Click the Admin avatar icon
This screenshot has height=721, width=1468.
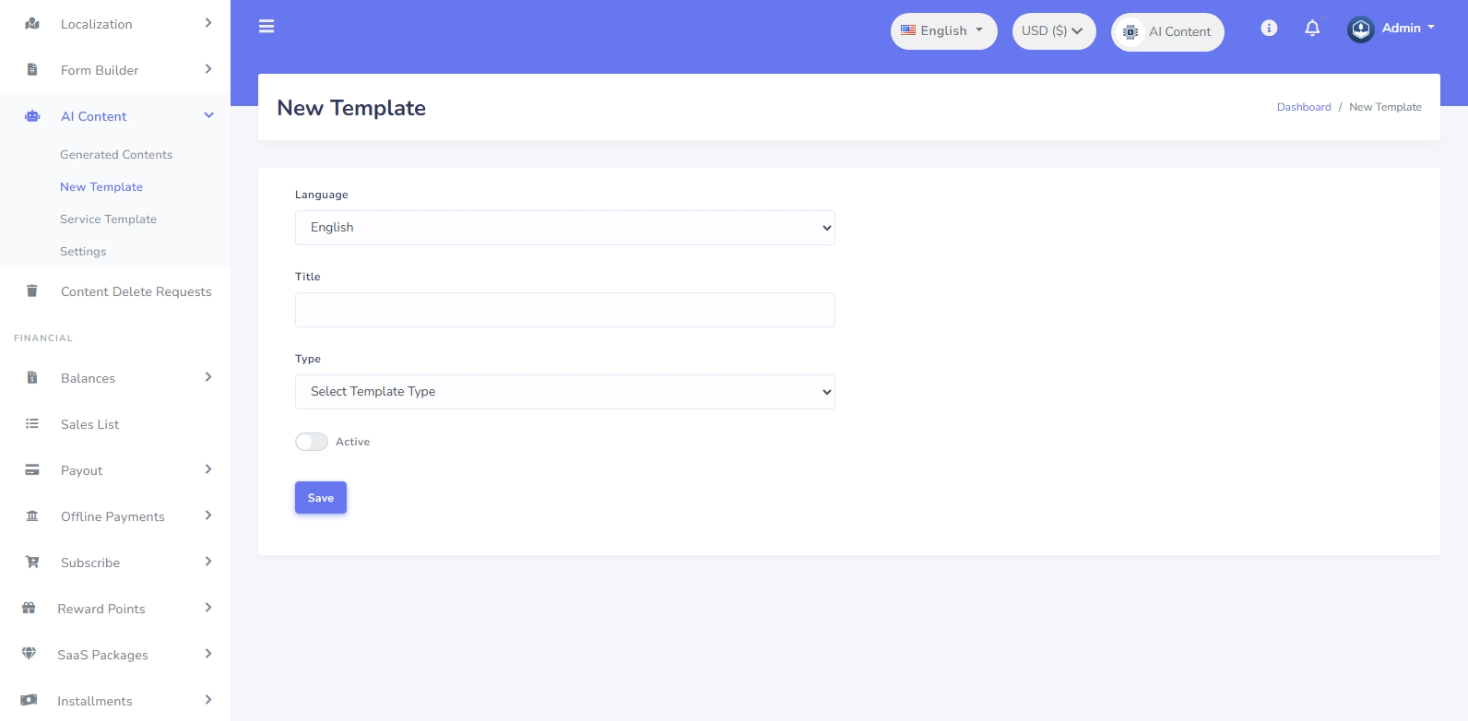(x=1360, y=29)
